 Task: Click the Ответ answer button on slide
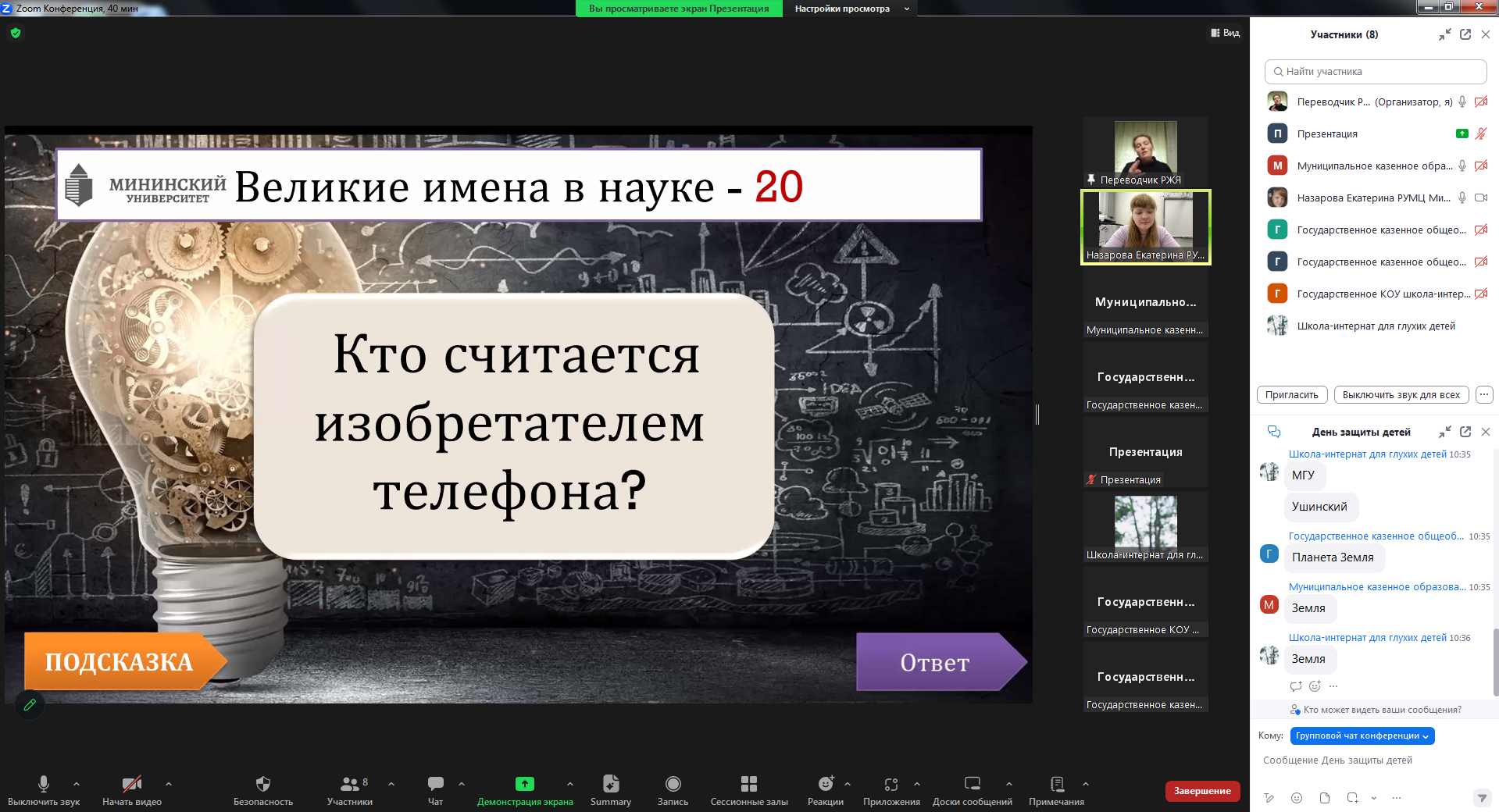(940, 661)
